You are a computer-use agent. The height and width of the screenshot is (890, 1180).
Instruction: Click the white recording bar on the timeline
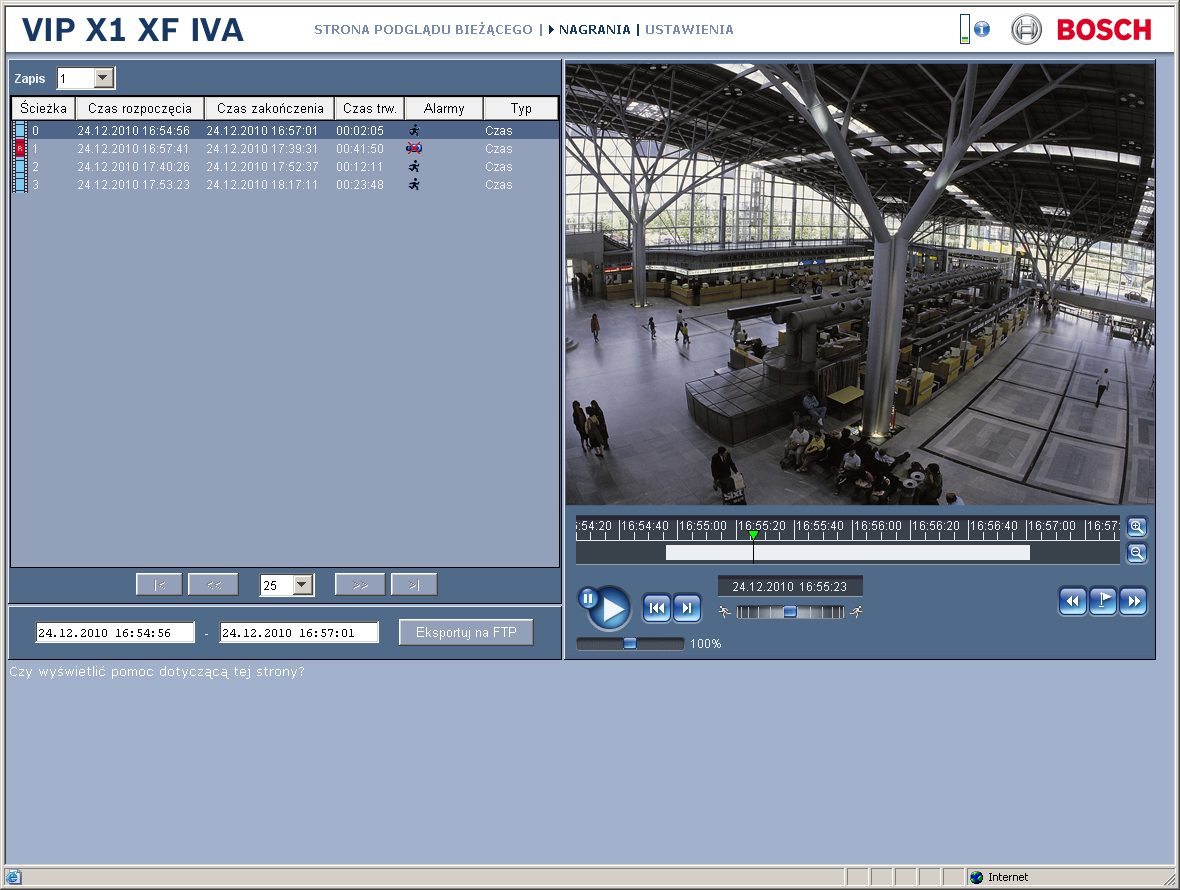(x=847, y=553)
